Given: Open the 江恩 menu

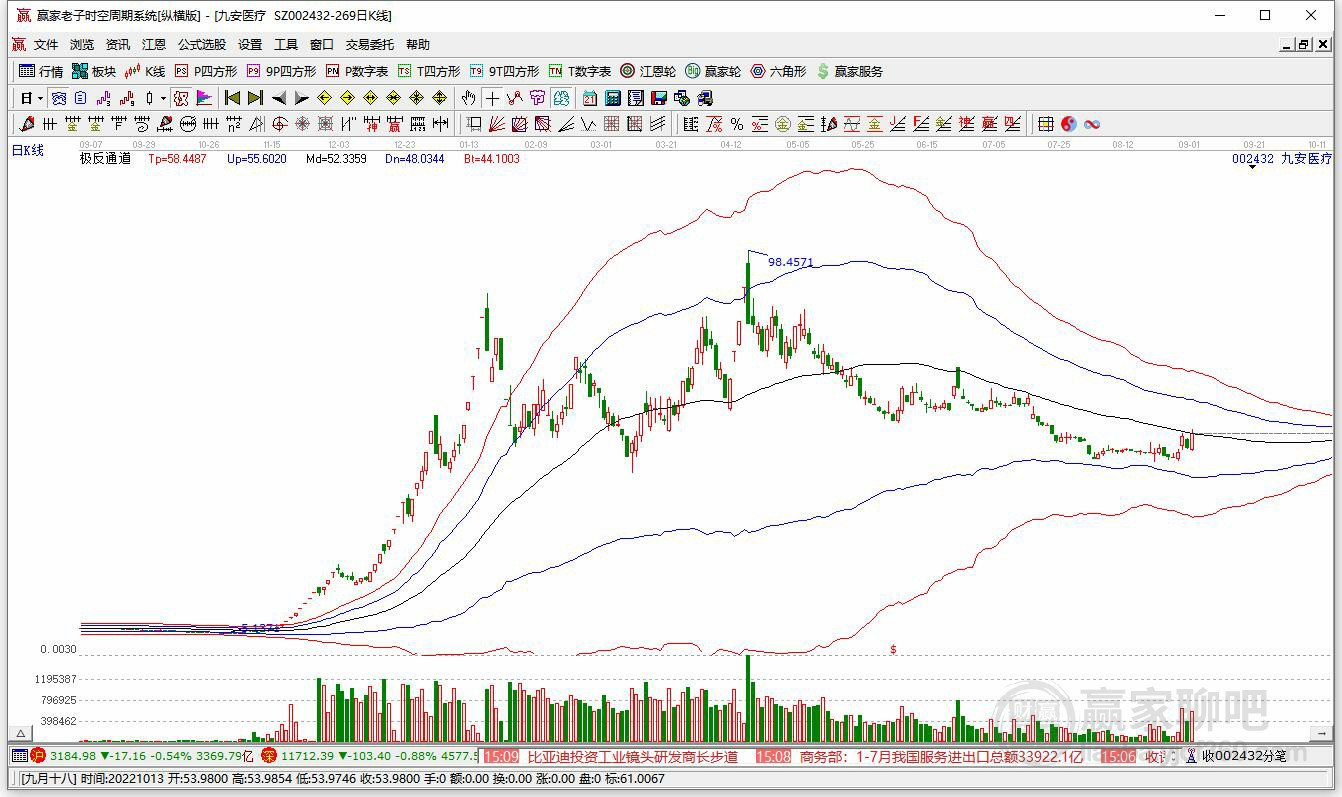Looking at the screenshot, I should coord(154,45).
